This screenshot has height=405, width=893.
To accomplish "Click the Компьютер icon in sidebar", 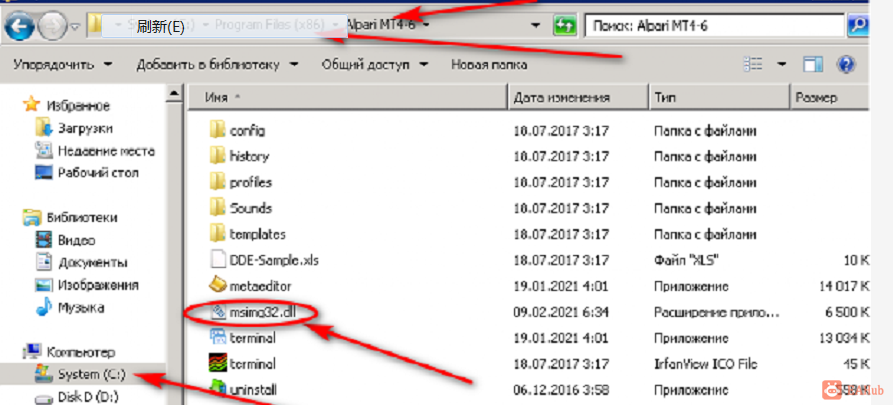I will (32, 351).
